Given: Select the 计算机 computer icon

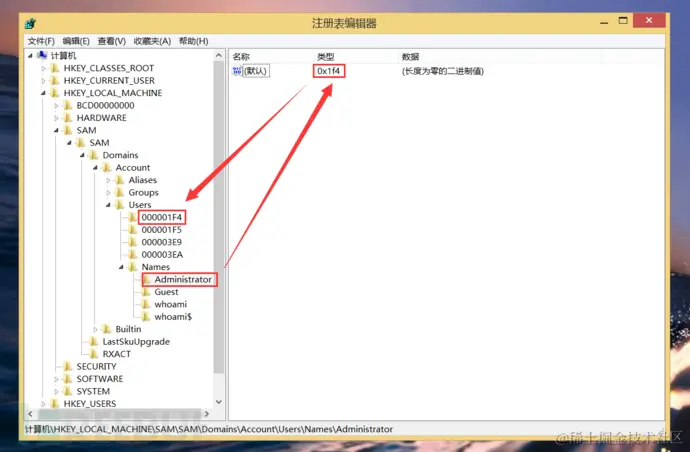Looking at the screenshot, I should click(42, 55).
